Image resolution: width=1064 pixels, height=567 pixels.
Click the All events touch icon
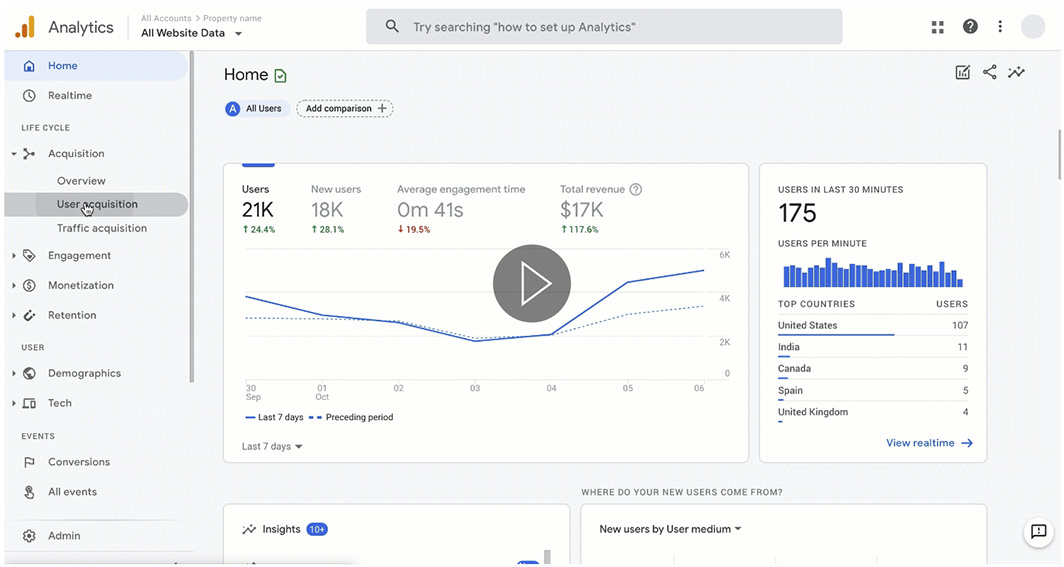click(x=29, y=492)
